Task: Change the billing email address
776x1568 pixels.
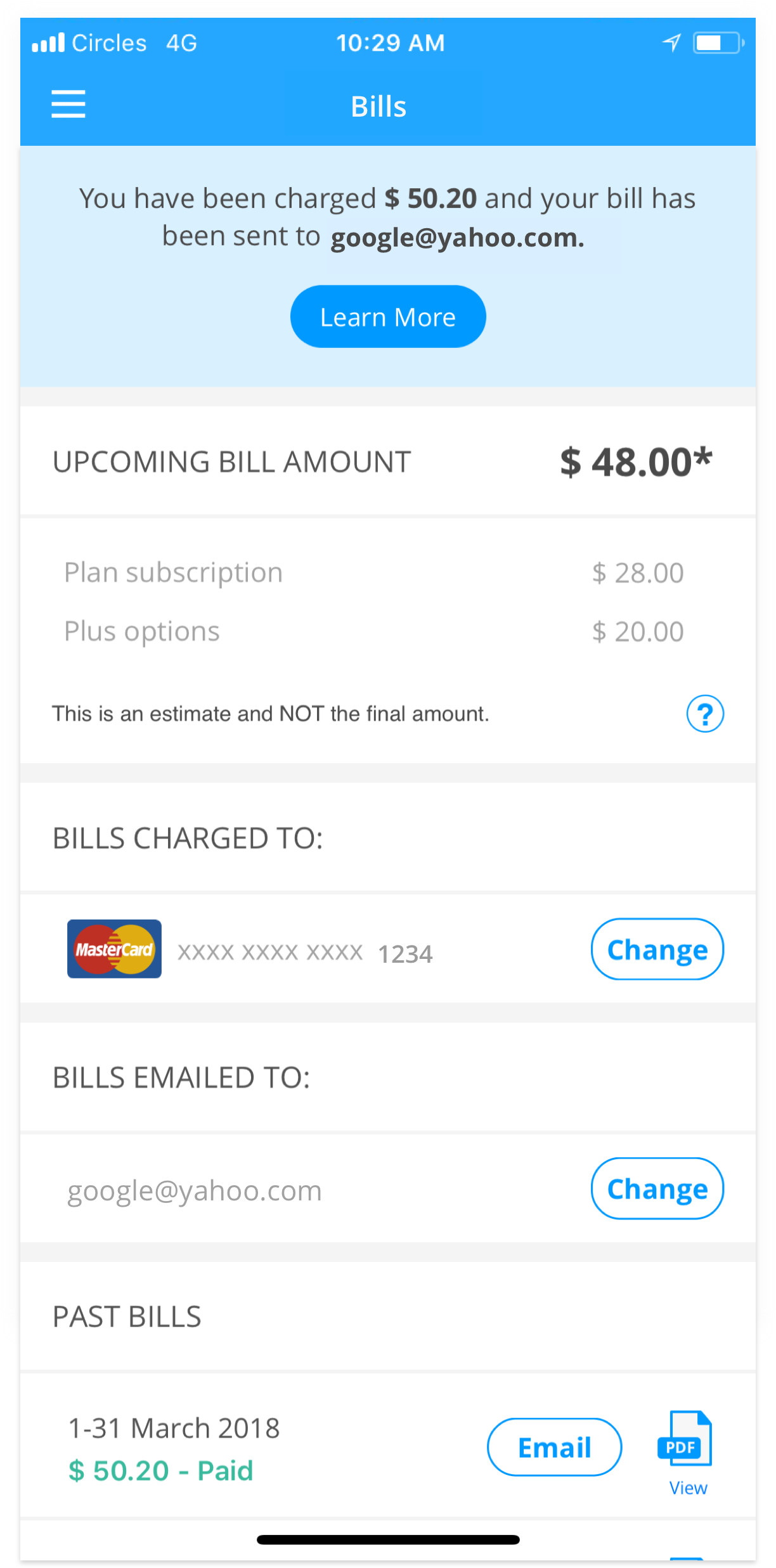Action: pyautogui.click(x=657, y=1188)
